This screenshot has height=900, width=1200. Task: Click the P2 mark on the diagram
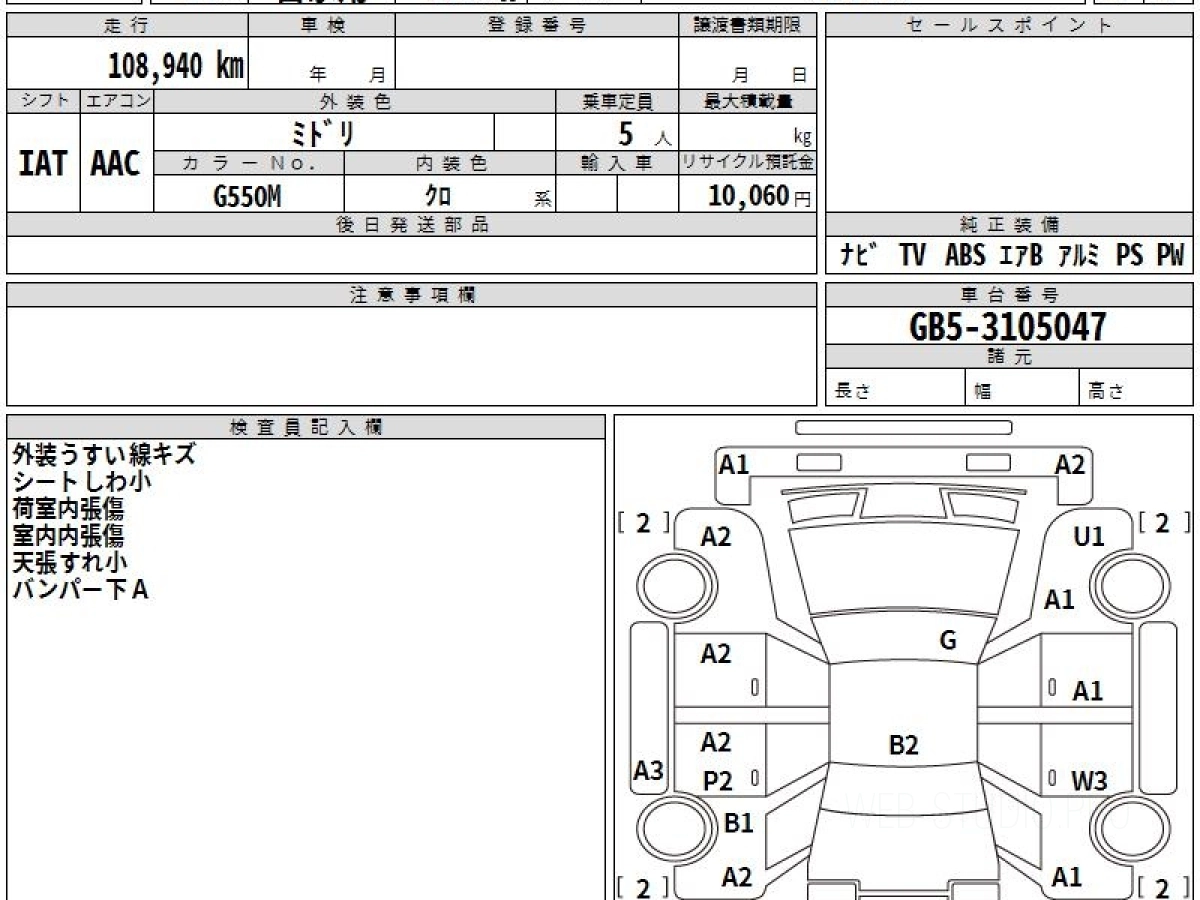click(718, 782)
